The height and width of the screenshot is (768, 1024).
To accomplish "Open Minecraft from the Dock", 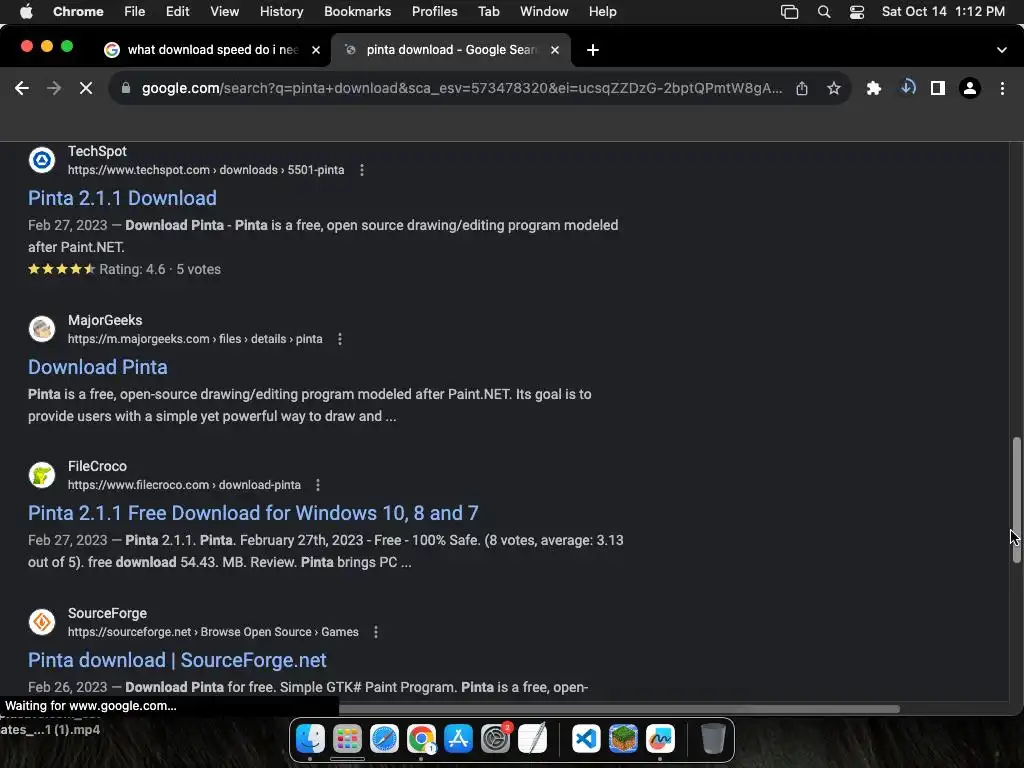I will [x=623, y=739].
